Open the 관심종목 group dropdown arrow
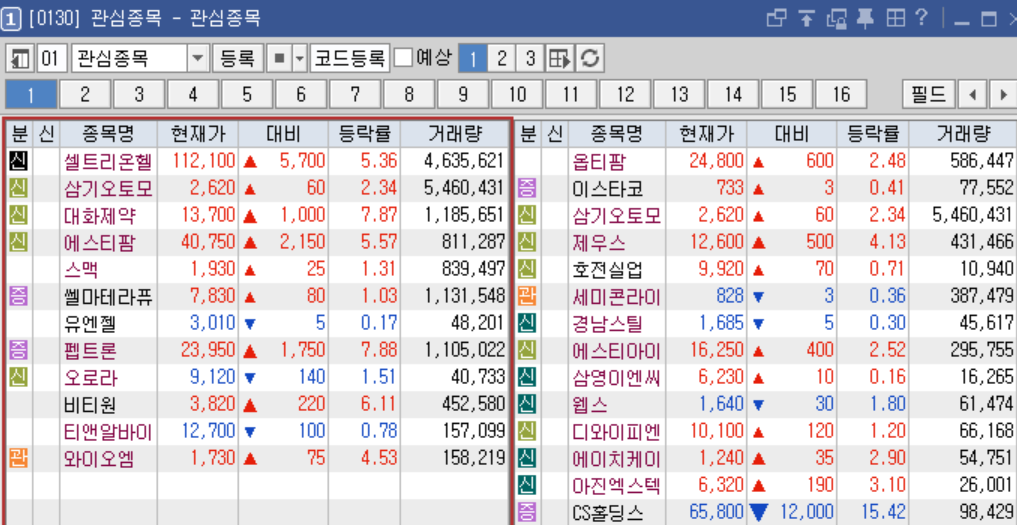The image size is (1017, 525). (x=198, y=59)
